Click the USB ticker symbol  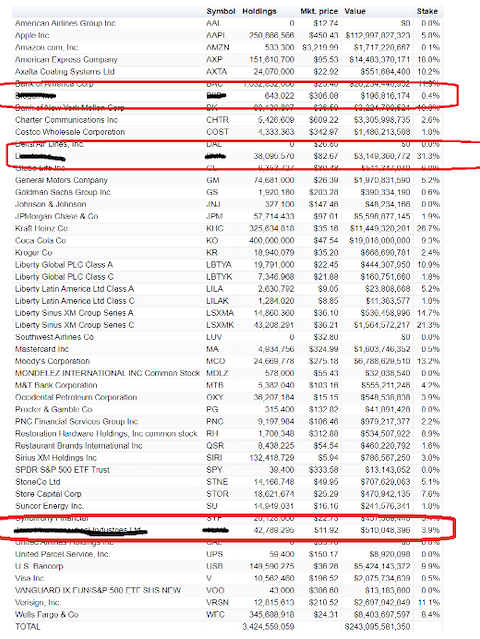point(215,566)
